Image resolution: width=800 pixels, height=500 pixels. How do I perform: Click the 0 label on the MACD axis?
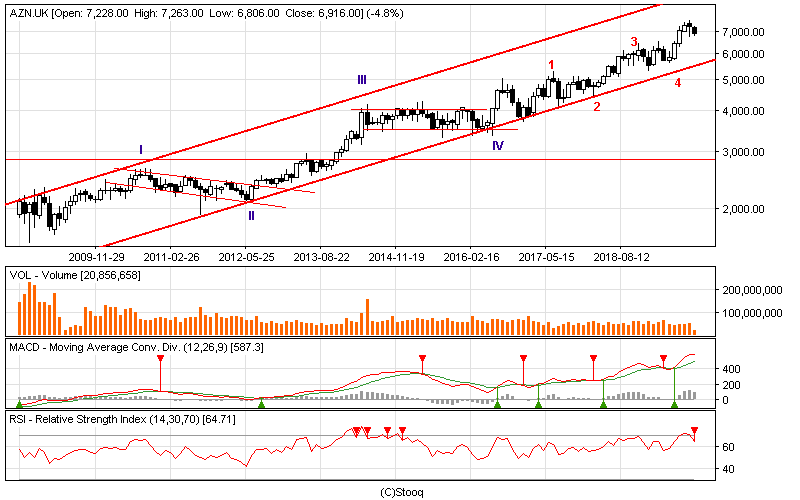[726, 401]
